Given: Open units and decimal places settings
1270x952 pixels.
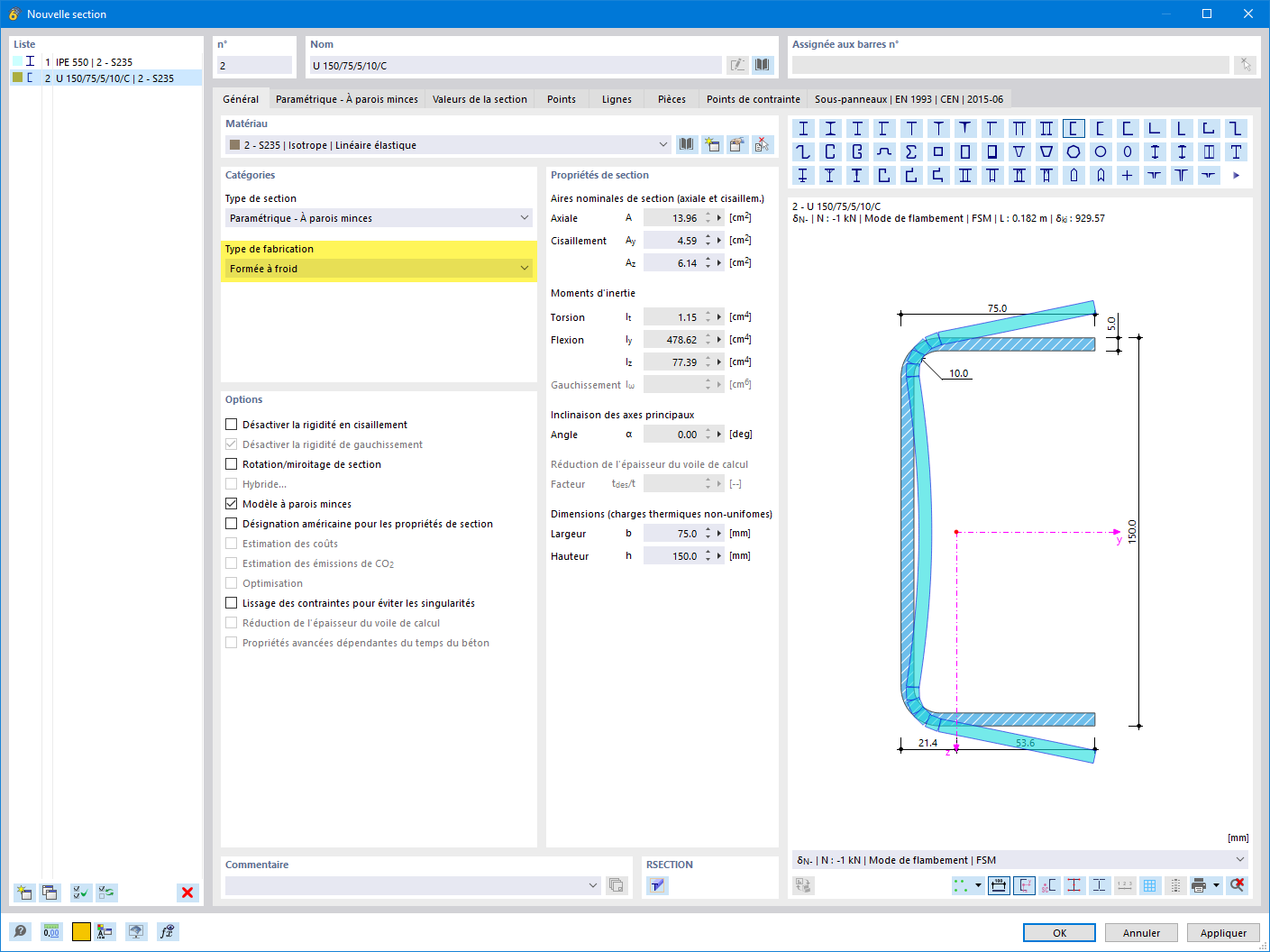Looking at the screenshot, I should coord(51,931).
